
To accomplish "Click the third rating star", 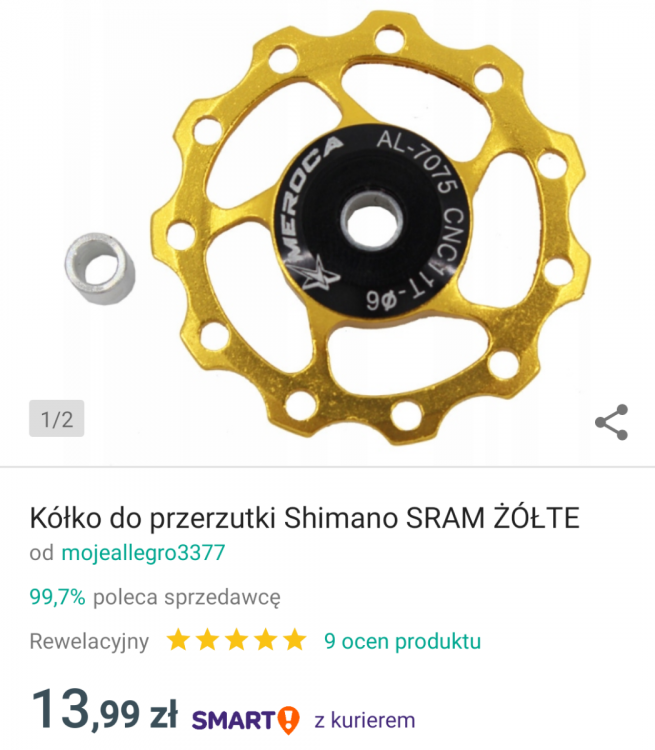I will (x=236, y=640).
